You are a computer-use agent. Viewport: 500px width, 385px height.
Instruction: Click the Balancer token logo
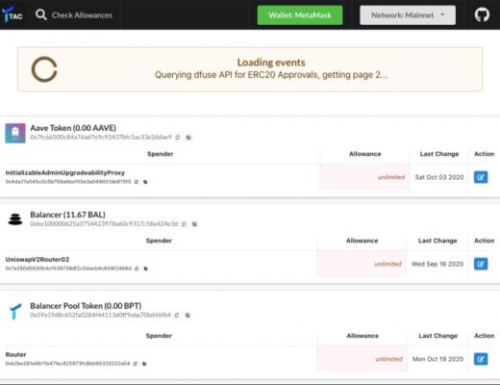[15, 219]
